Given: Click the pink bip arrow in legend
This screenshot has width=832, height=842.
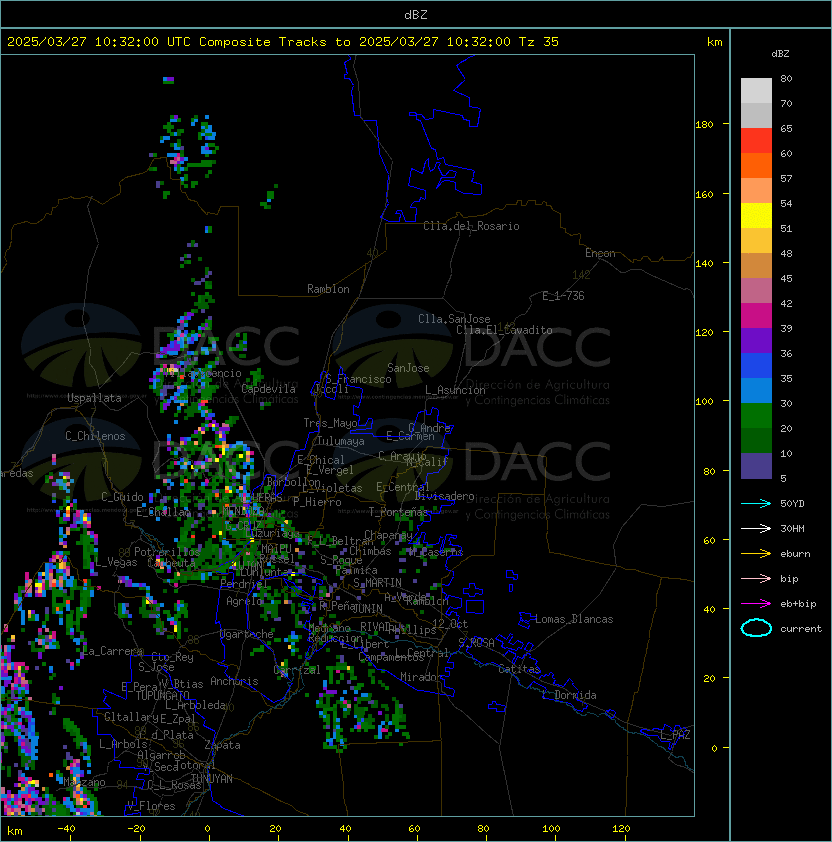Looking at the screenshot, I should [x=756, y=578].
